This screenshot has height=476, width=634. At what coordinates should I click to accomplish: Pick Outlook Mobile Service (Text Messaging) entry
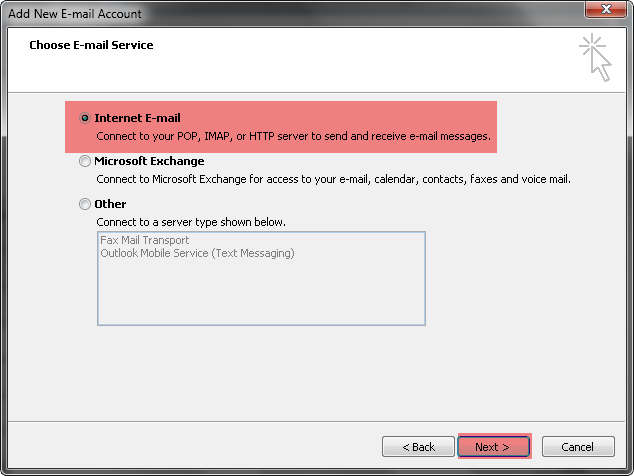tap(197, 253)
